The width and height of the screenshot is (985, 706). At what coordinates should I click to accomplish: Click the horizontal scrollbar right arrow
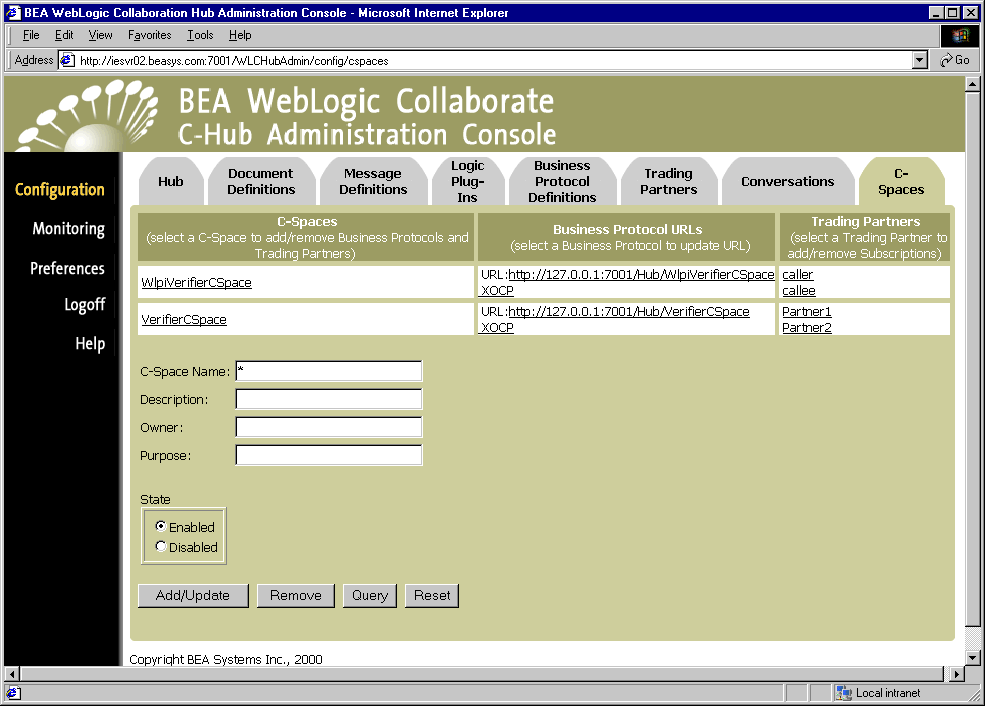[956, 674]
